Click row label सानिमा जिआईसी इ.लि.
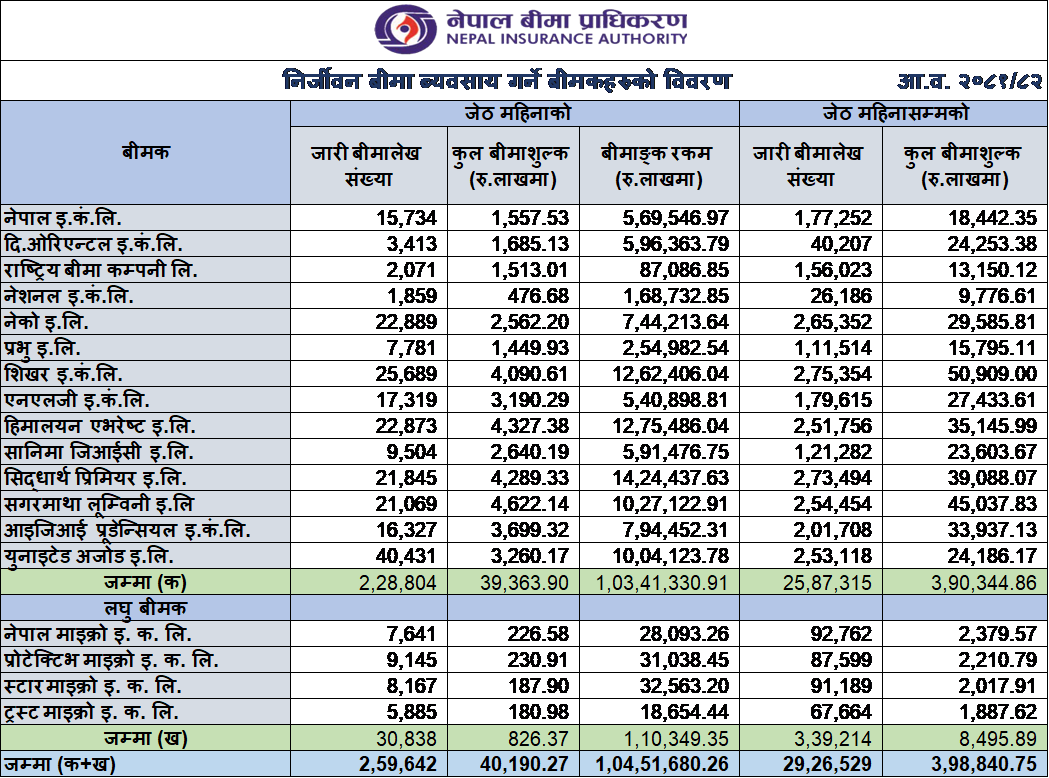This screenshot has height=778, width=1049. (98, 452)
